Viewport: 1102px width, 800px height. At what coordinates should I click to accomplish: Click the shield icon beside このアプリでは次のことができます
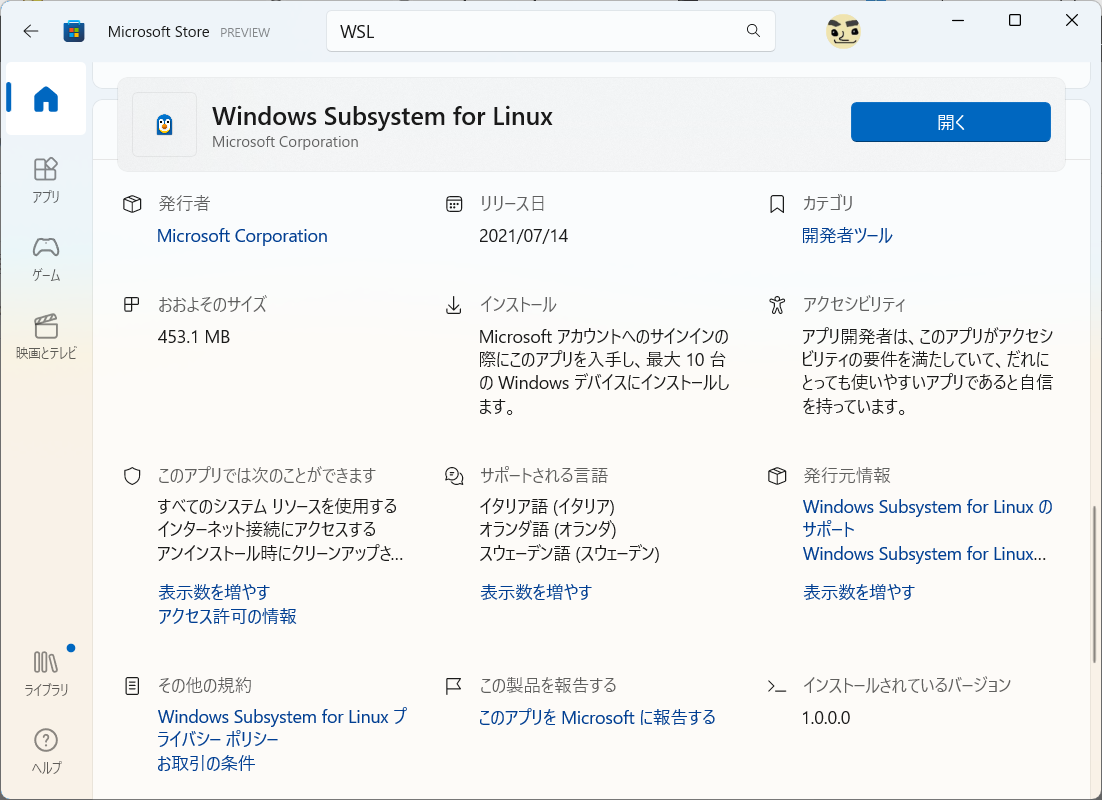coord(132,476)
